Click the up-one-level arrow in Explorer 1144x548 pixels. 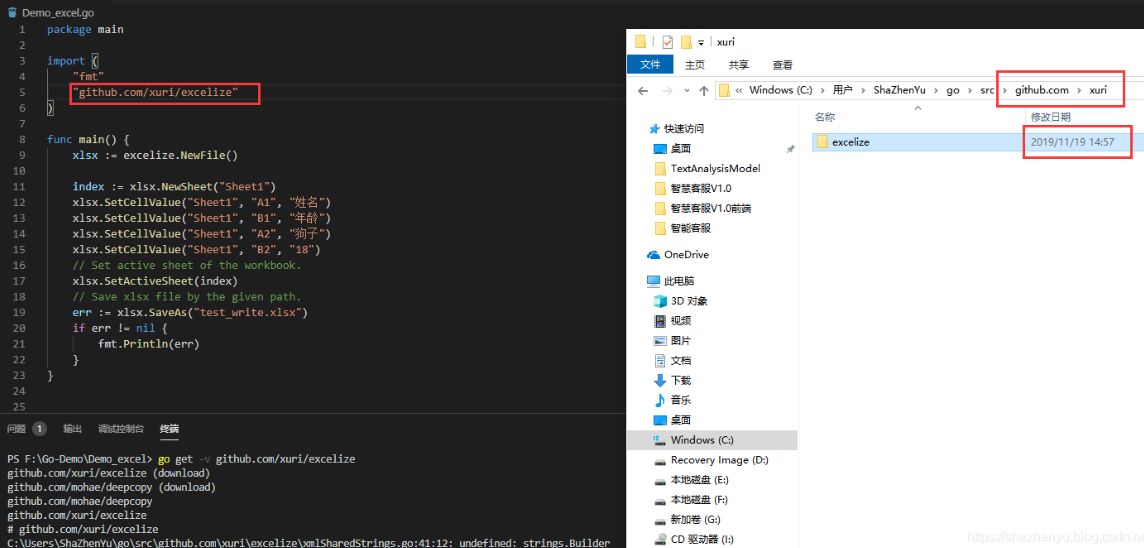point(703,90)
